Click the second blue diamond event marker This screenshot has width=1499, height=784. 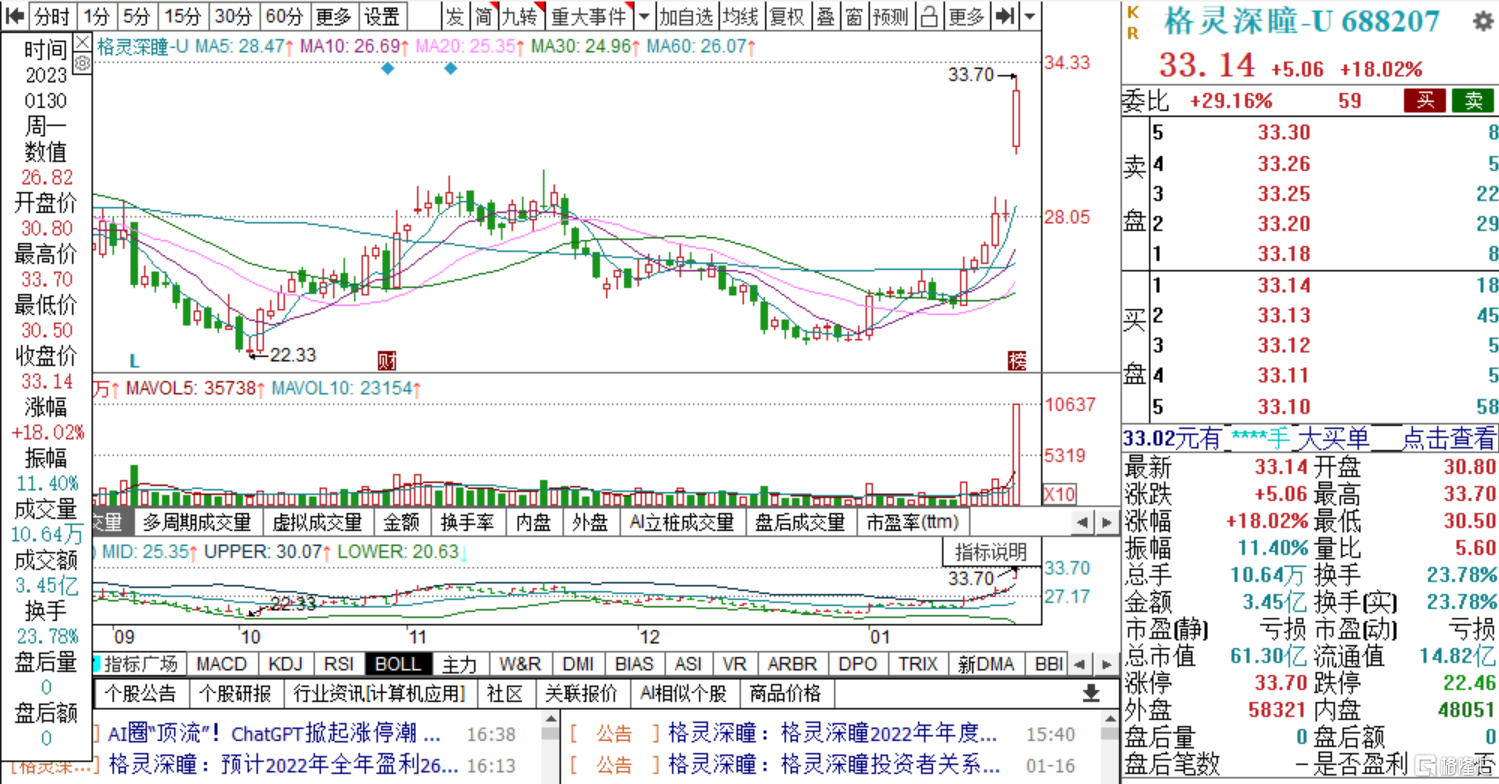pyautogui.click(x=451, y=69)
